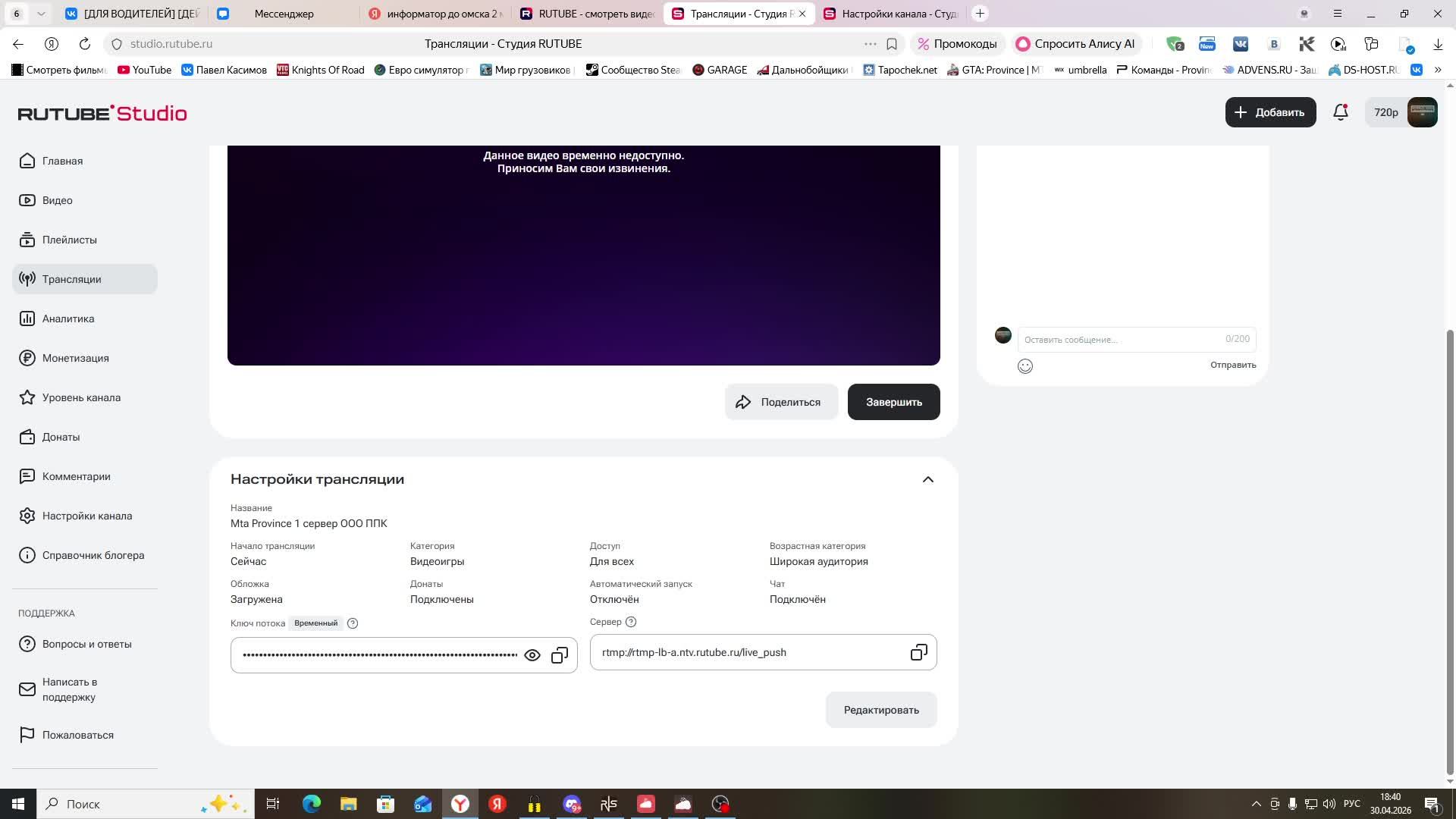The height and width of the screenshot is (819, 1456).
Task: Copy the stream key
Action: [x=560, y=654]
